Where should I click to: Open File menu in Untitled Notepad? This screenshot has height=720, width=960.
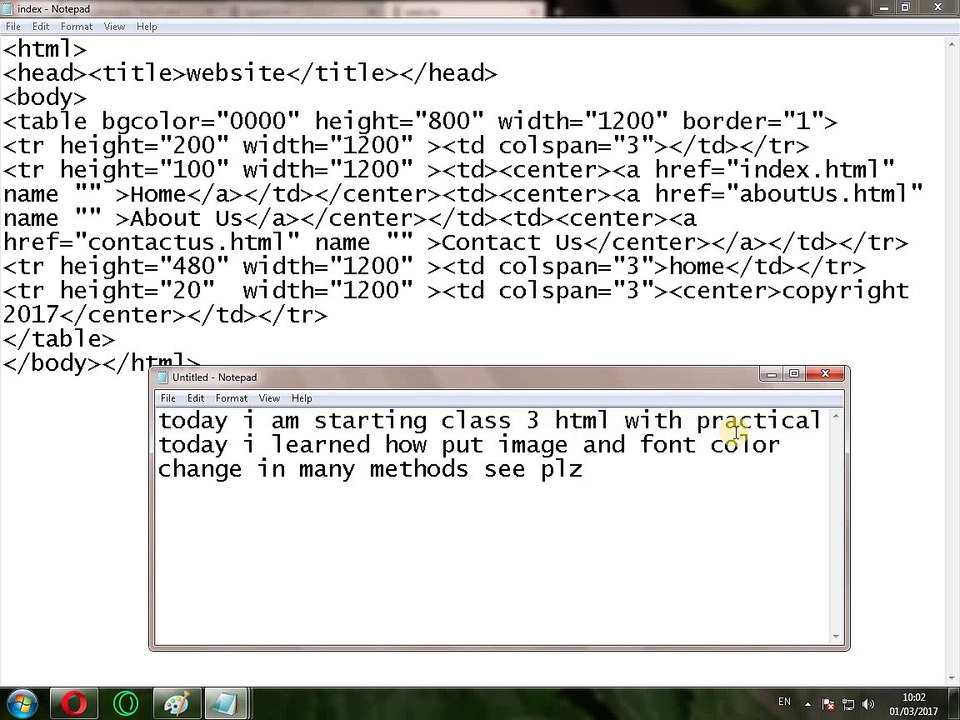168,398
